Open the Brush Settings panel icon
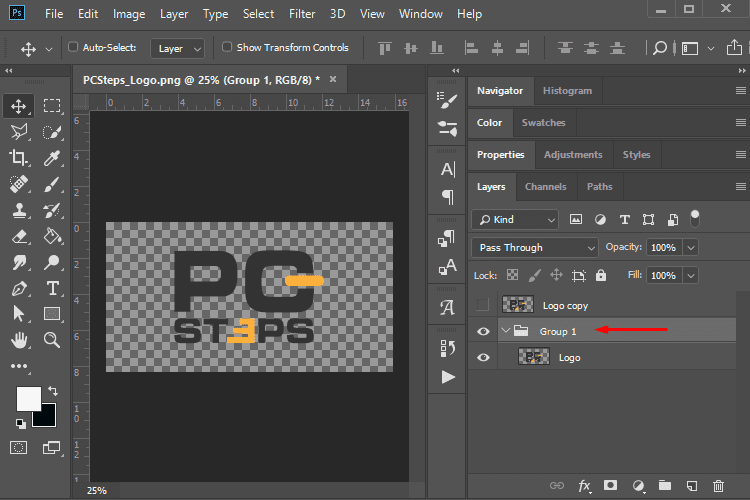This screenshot has width=750, height=500. (447, 100)
